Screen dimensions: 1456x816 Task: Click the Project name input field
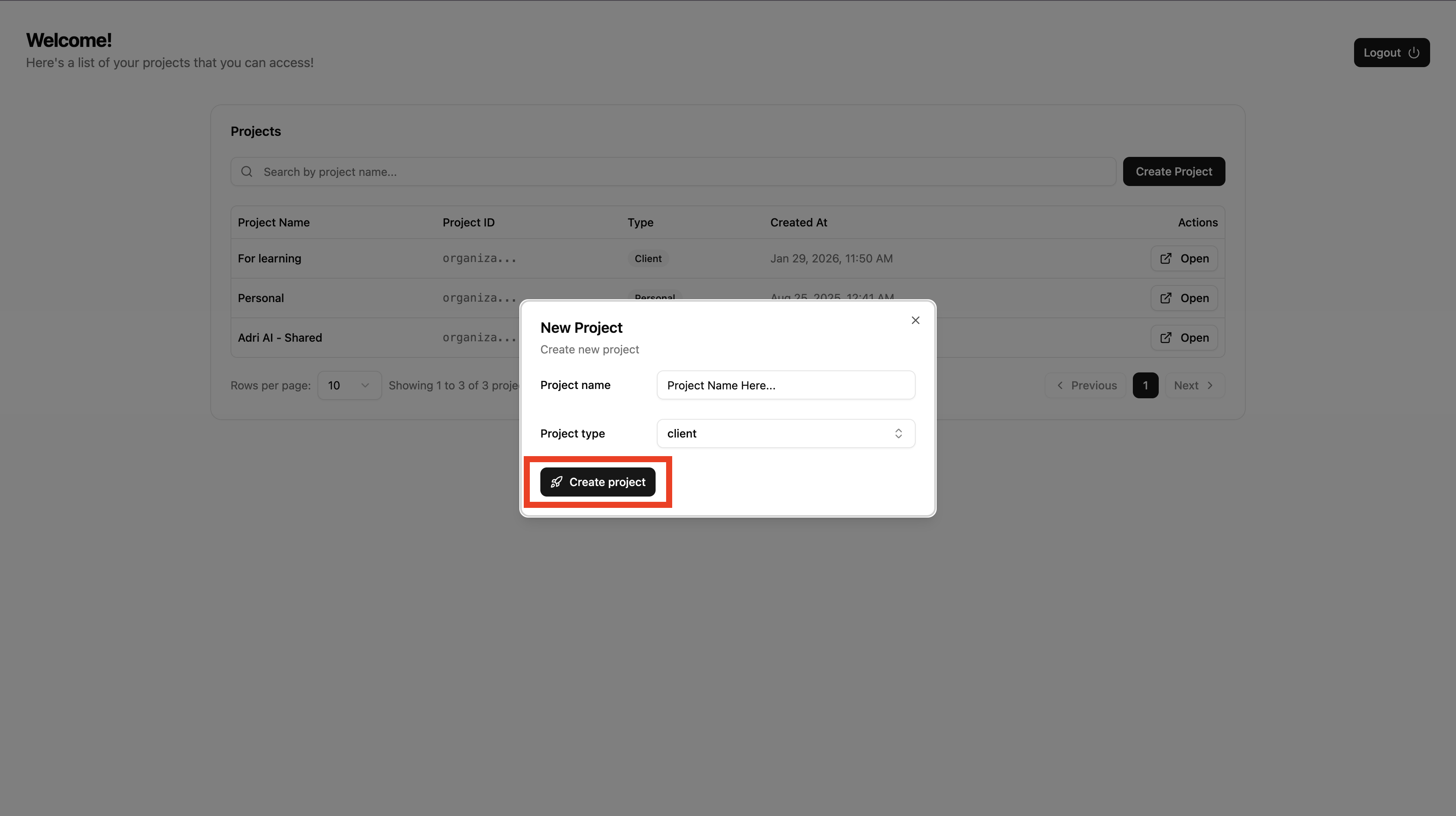click(x=785, y=385)
